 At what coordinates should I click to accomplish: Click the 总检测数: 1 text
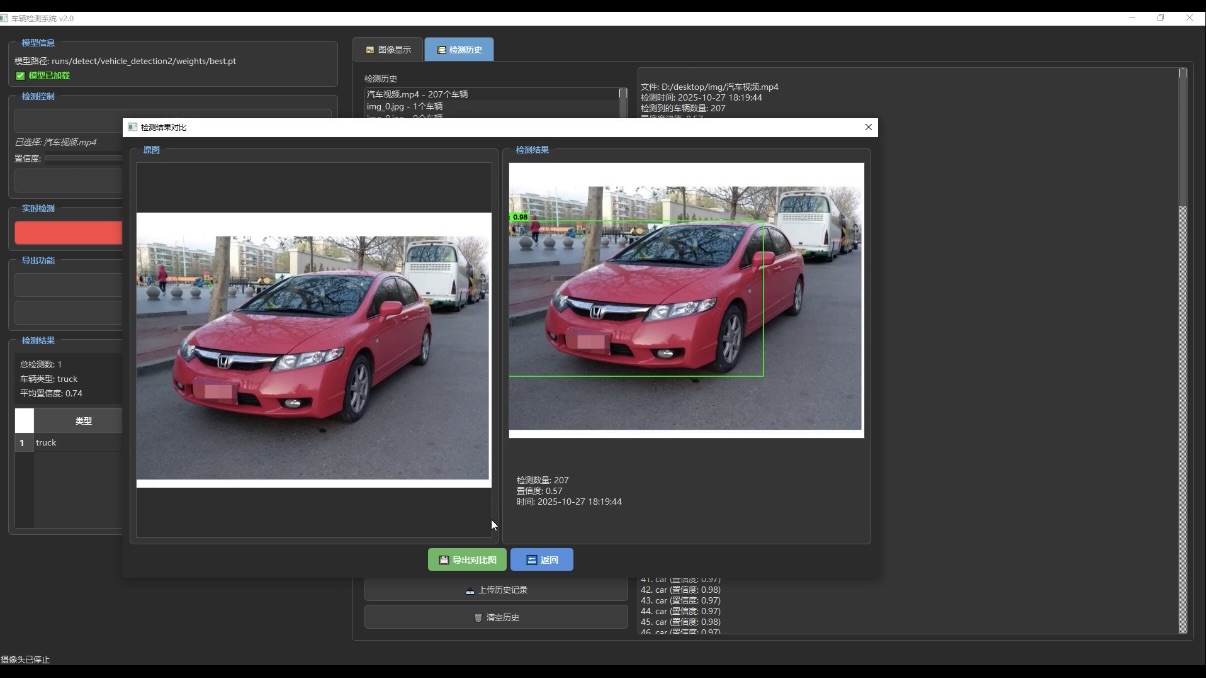(x=41, y=364)
